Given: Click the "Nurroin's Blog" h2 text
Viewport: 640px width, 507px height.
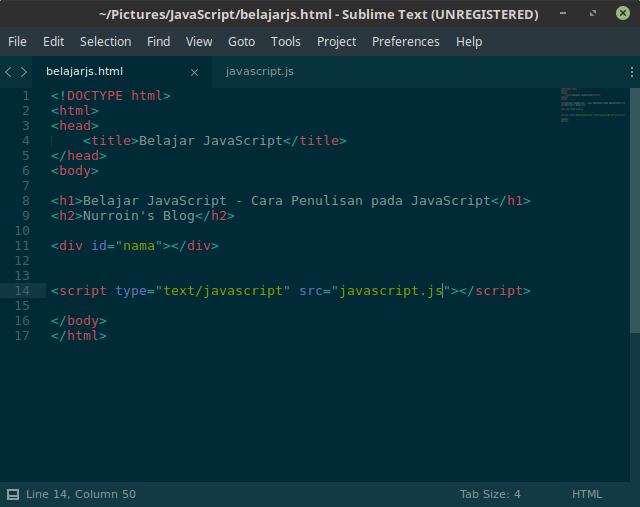Looking at the screenshot, I should pos(139,216).
